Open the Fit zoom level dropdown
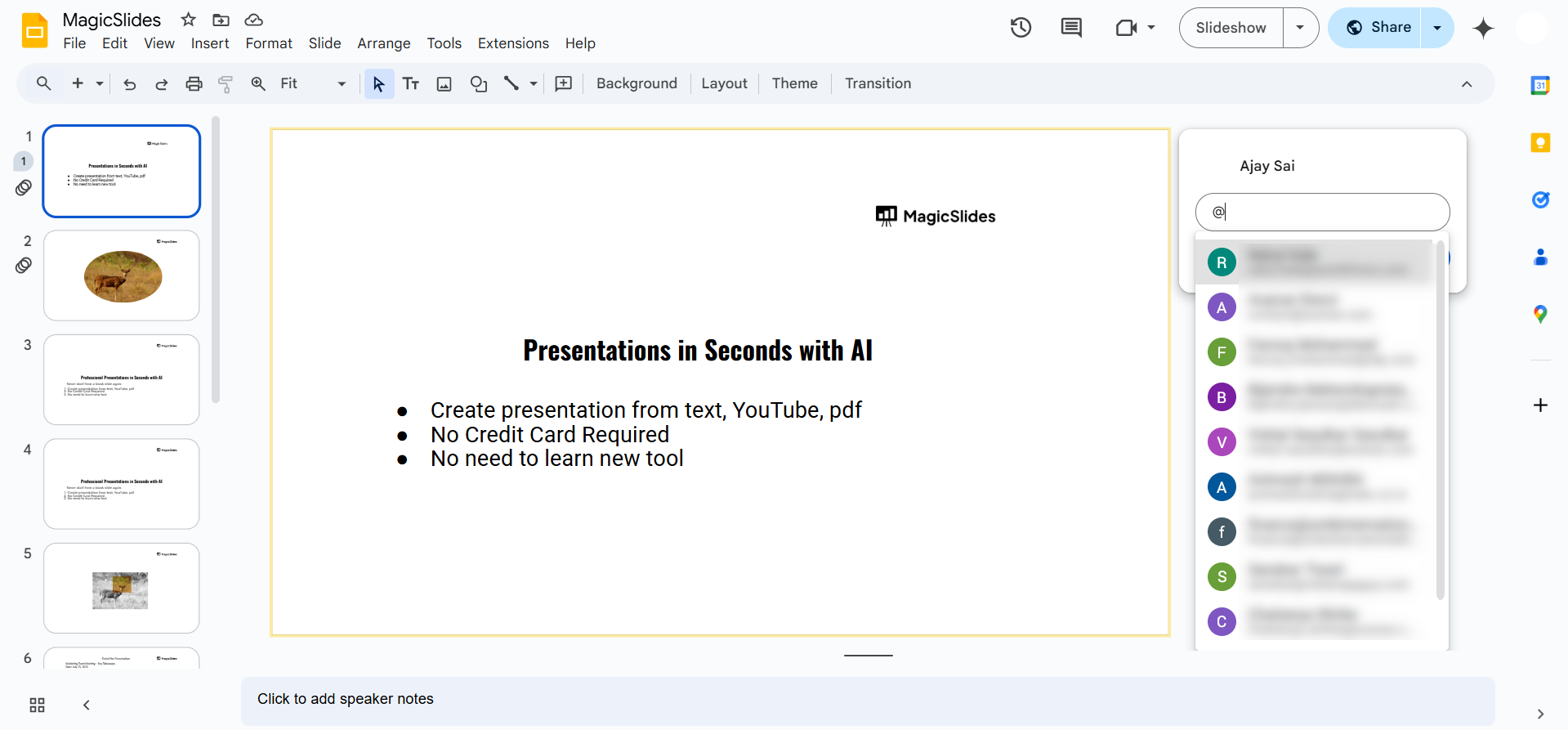1568x730 pixels. tap(313, 83)
